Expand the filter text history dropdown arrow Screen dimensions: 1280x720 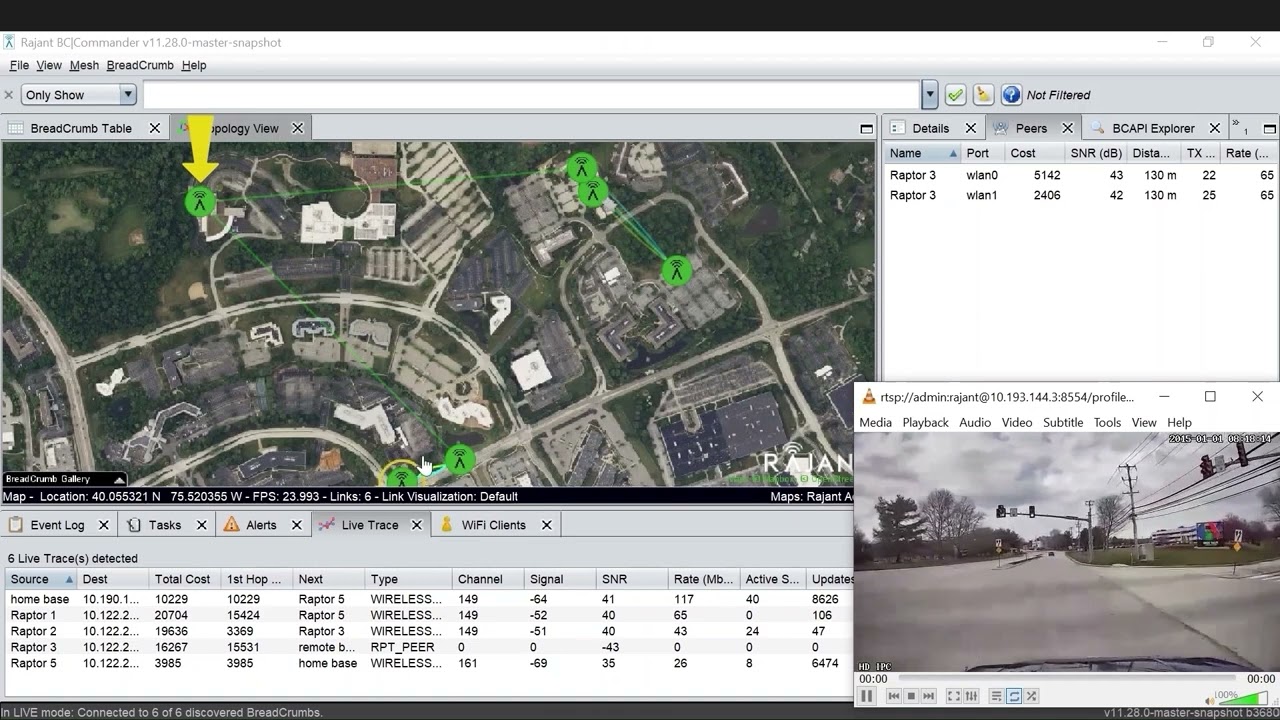(930, 95)
